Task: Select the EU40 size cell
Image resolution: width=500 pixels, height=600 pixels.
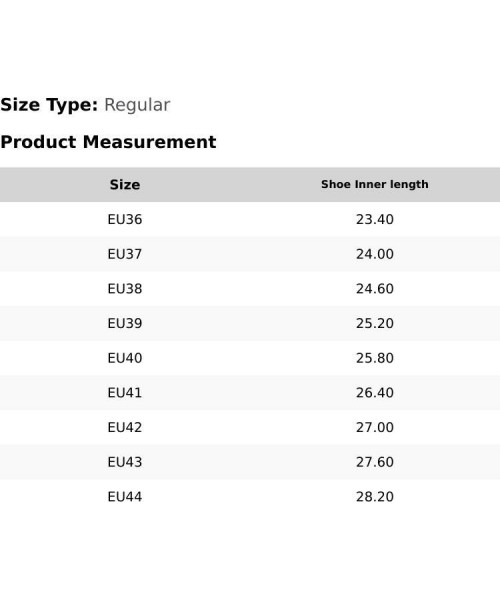Action: click(x=125, y=358)
